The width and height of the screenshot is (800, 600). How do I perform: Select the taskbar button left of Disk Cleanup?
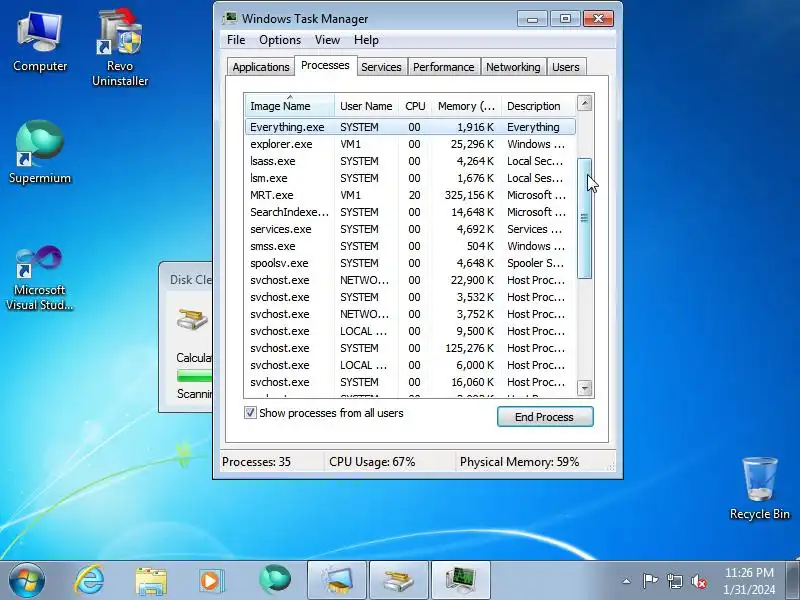point(337,581)
